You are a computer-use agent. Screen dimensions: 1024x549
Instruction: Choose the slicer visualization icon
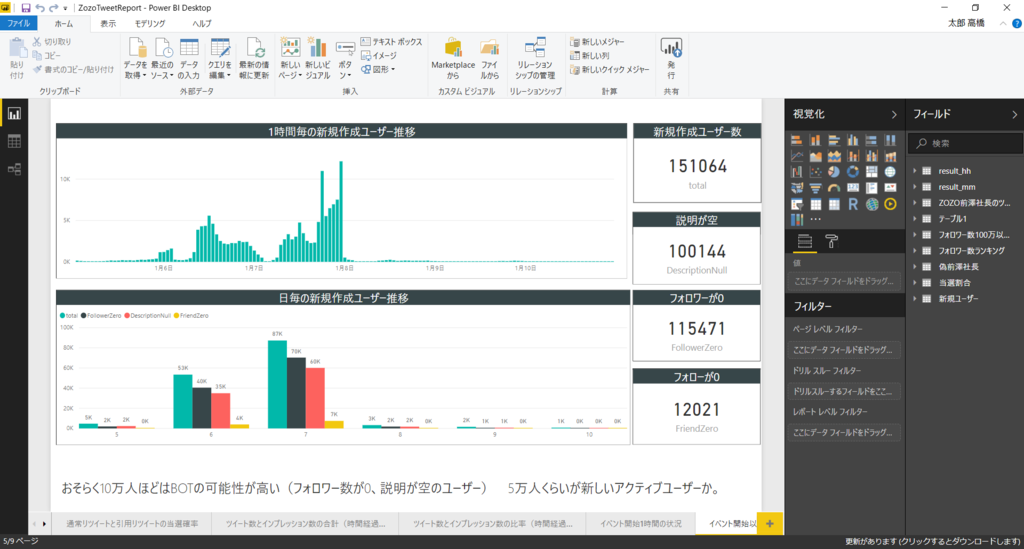[x=796, y=204]
